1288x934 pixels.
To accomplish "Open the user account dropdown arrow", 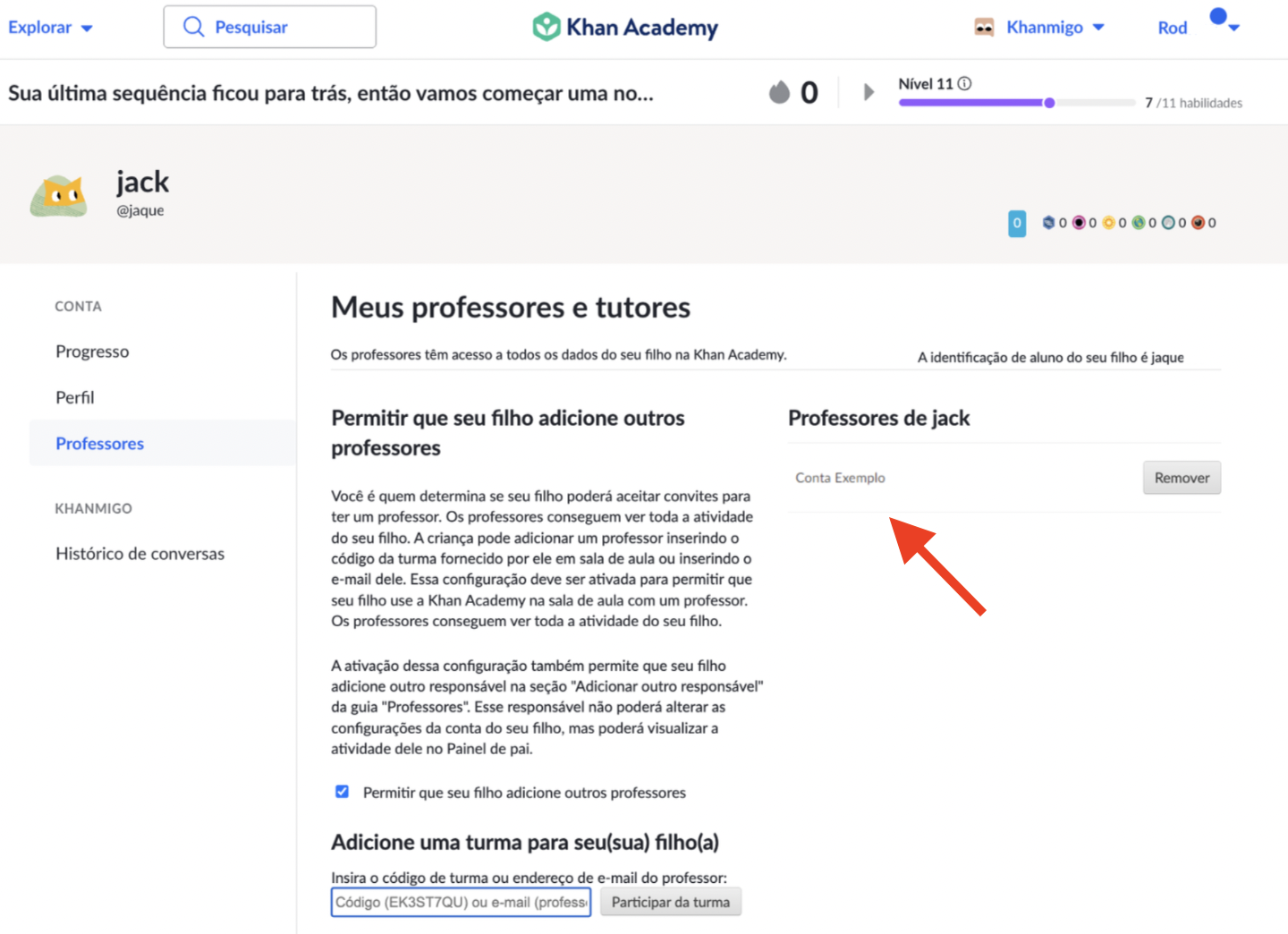I will (1234, 28).
